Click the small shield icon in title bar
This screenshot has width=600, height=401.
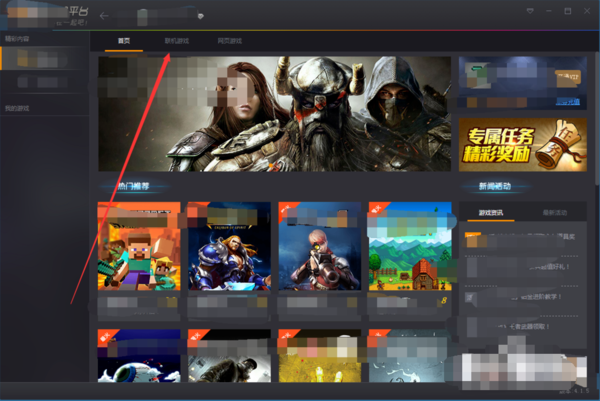click(x=201, y=17)
